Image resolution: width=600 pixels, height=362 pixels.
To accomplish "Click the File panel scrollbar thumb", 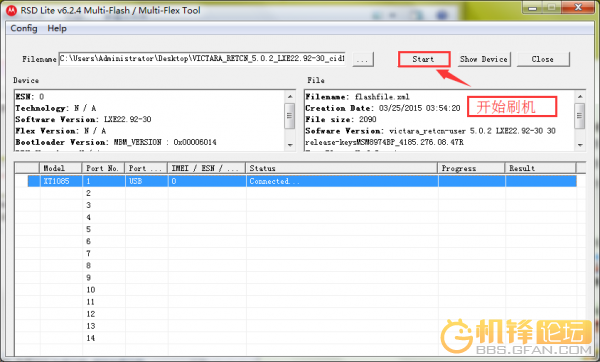I will pyautogui.click(x=580, y=116).
